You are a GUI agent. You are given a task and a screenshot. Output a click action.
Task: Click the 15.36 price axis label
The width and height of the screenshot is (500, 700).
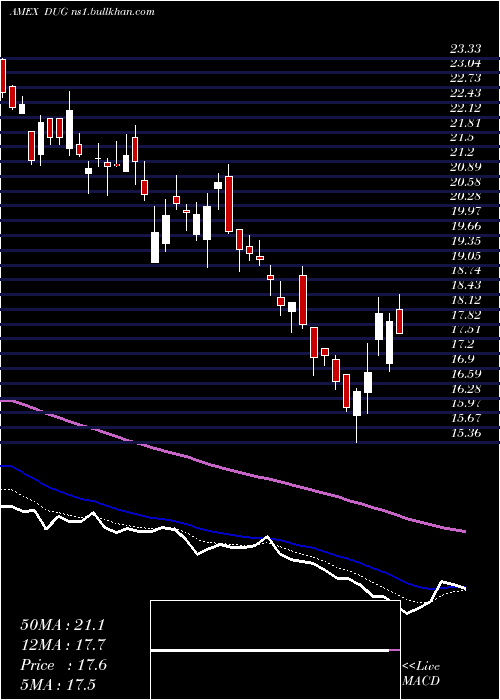pos(466,433)
